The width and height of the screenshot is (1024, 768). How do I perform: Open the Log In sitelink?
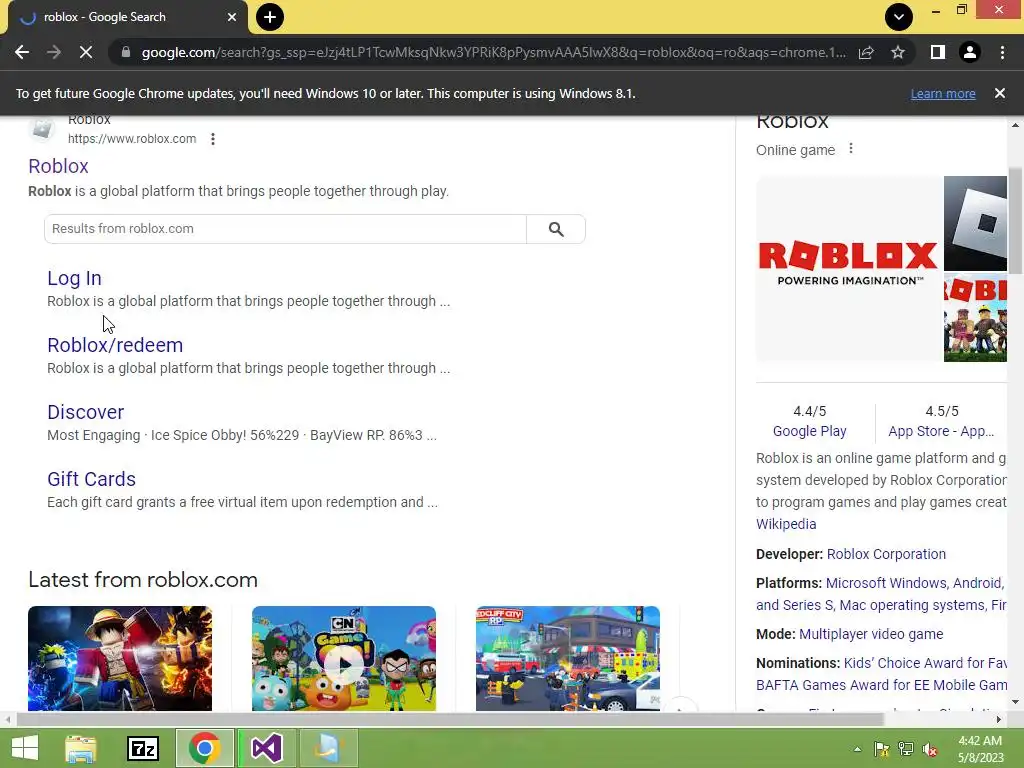(x=74, y=278)
